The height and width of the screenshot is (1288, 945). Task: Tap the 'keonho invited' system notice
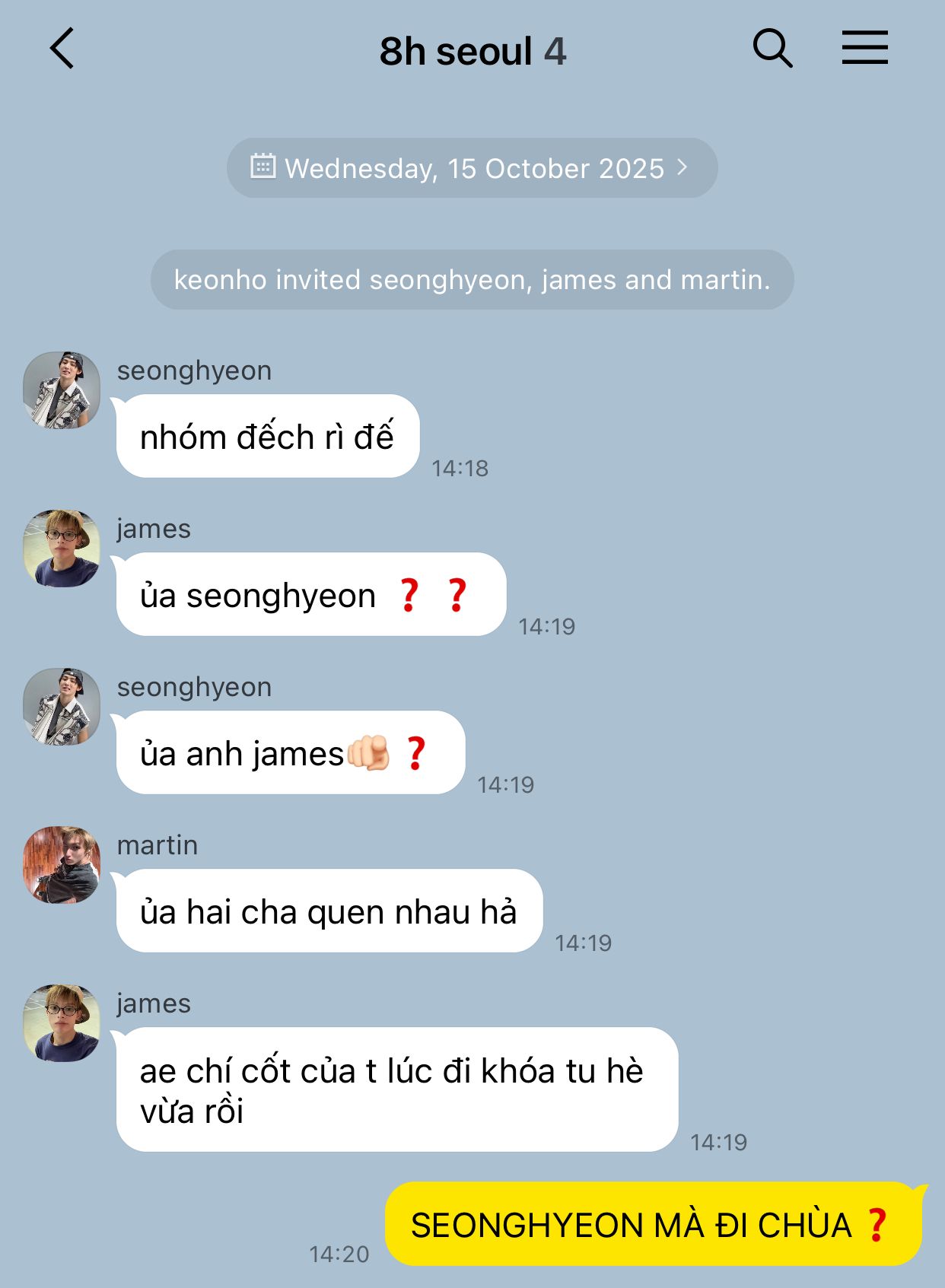(x=473, y=280)
